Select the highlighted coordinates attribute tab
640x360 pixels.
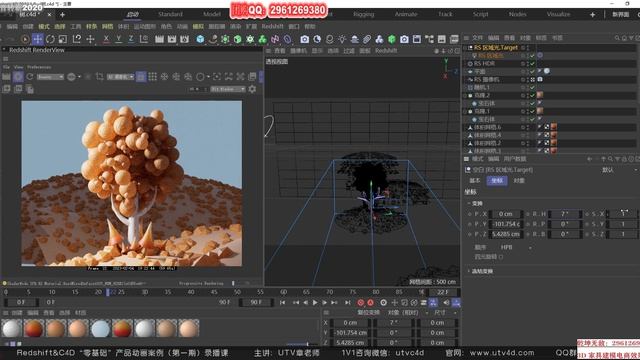497,180
